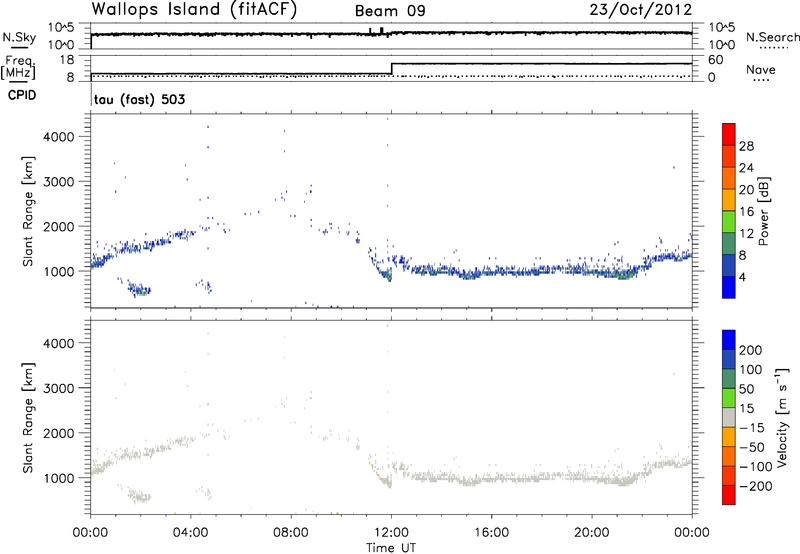Click the date 23/Oct/2012

641,10
